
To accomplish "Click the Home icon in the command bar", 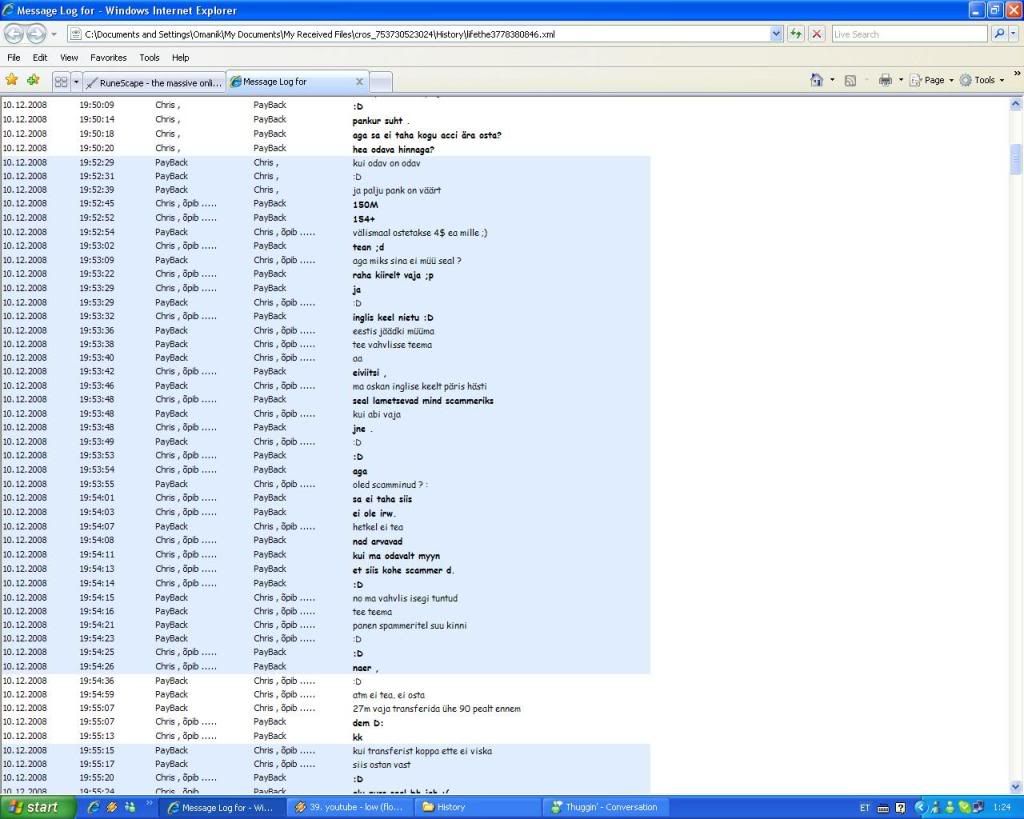I will (817, 80).
